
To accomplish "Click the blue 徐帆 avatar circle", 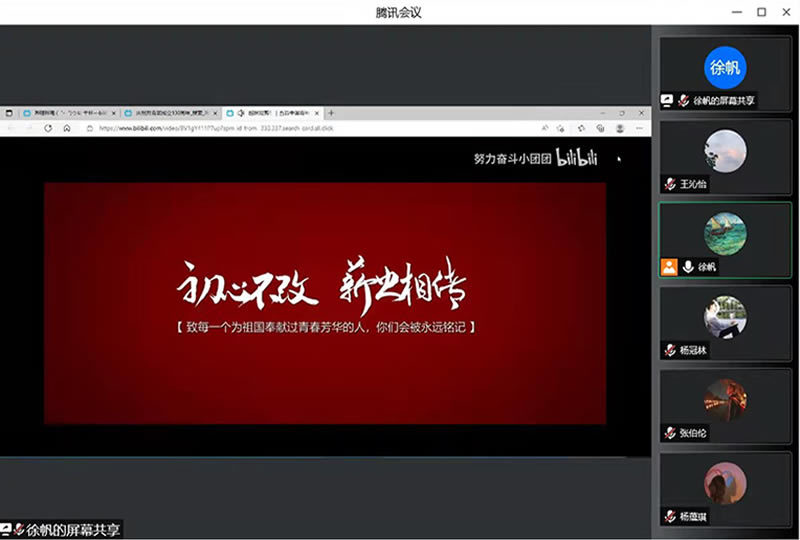I will click(725, 68).
